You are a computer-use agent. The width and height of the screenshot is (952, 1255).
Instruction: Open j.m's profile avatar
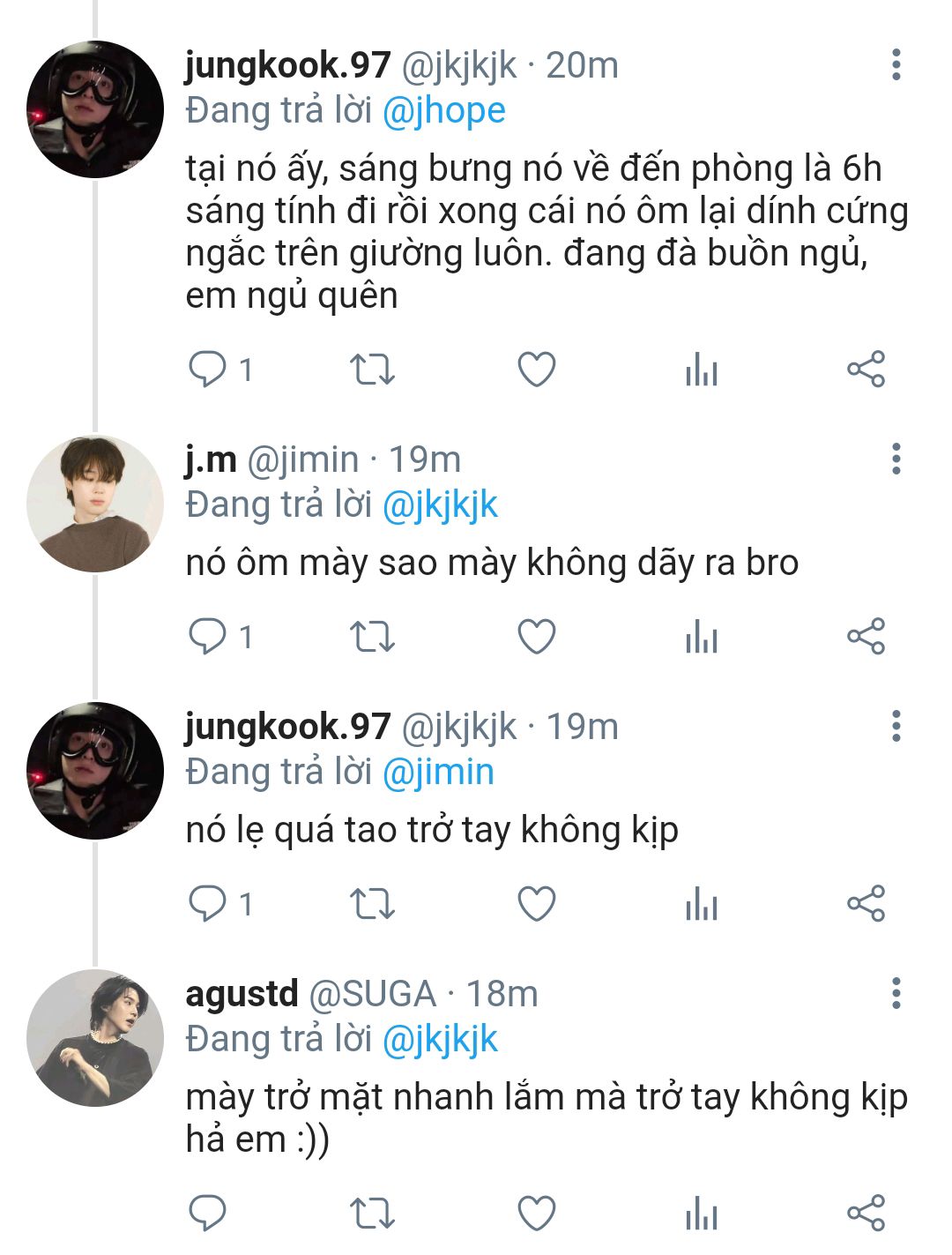95,504
